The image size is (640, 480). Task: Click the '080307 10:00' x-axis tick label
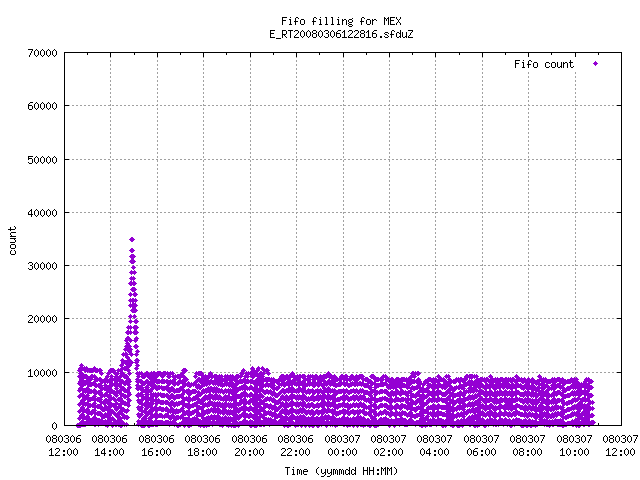(x=575, y=446)
